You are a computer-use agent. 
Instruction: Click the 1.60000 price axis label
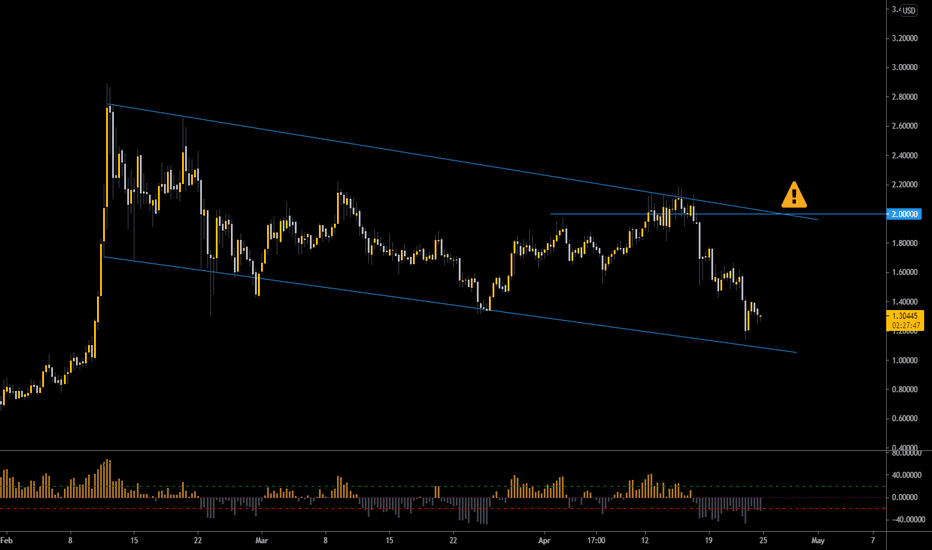coord(904,272)
